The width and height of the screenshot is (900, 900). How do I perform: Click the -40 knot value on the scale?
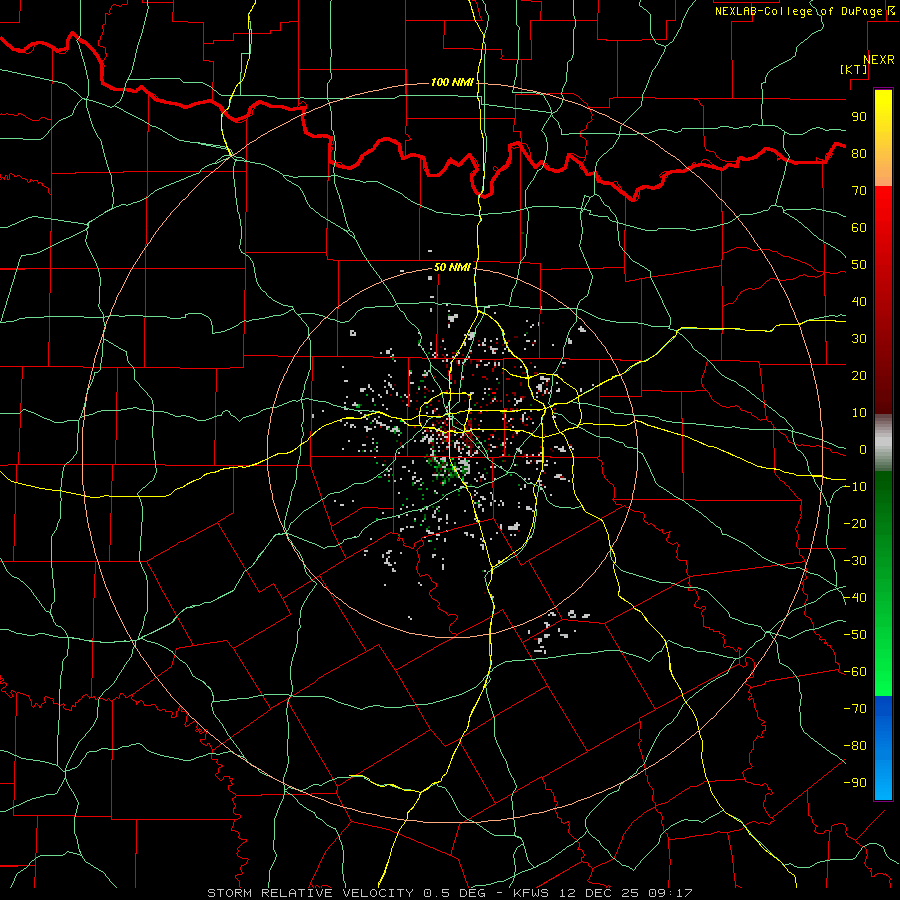pyautogui.click(x=855, y=598)
